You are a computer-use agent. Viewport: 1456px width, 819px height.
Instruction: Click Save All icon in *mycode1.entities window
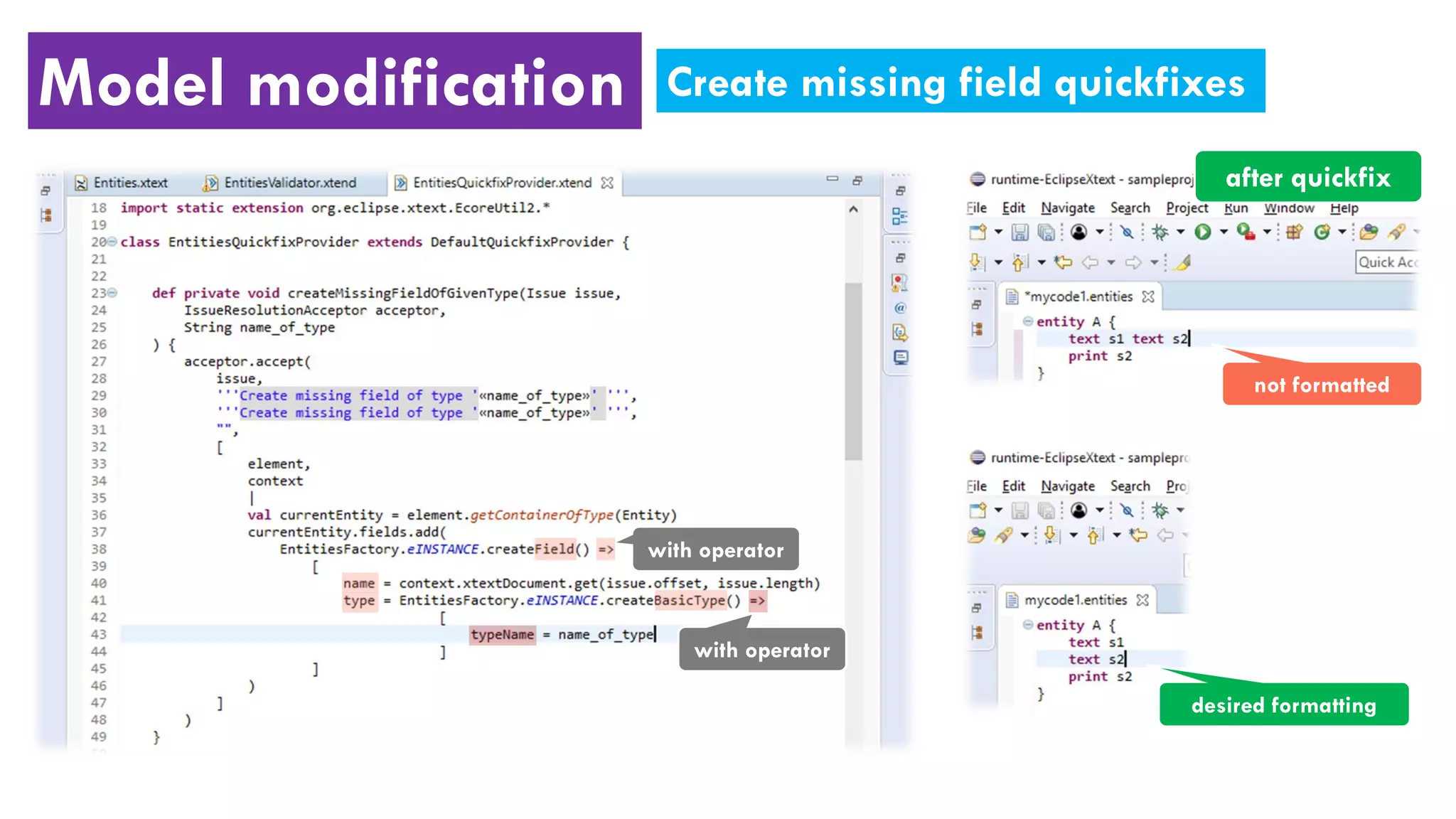(x=1046, y=232)
